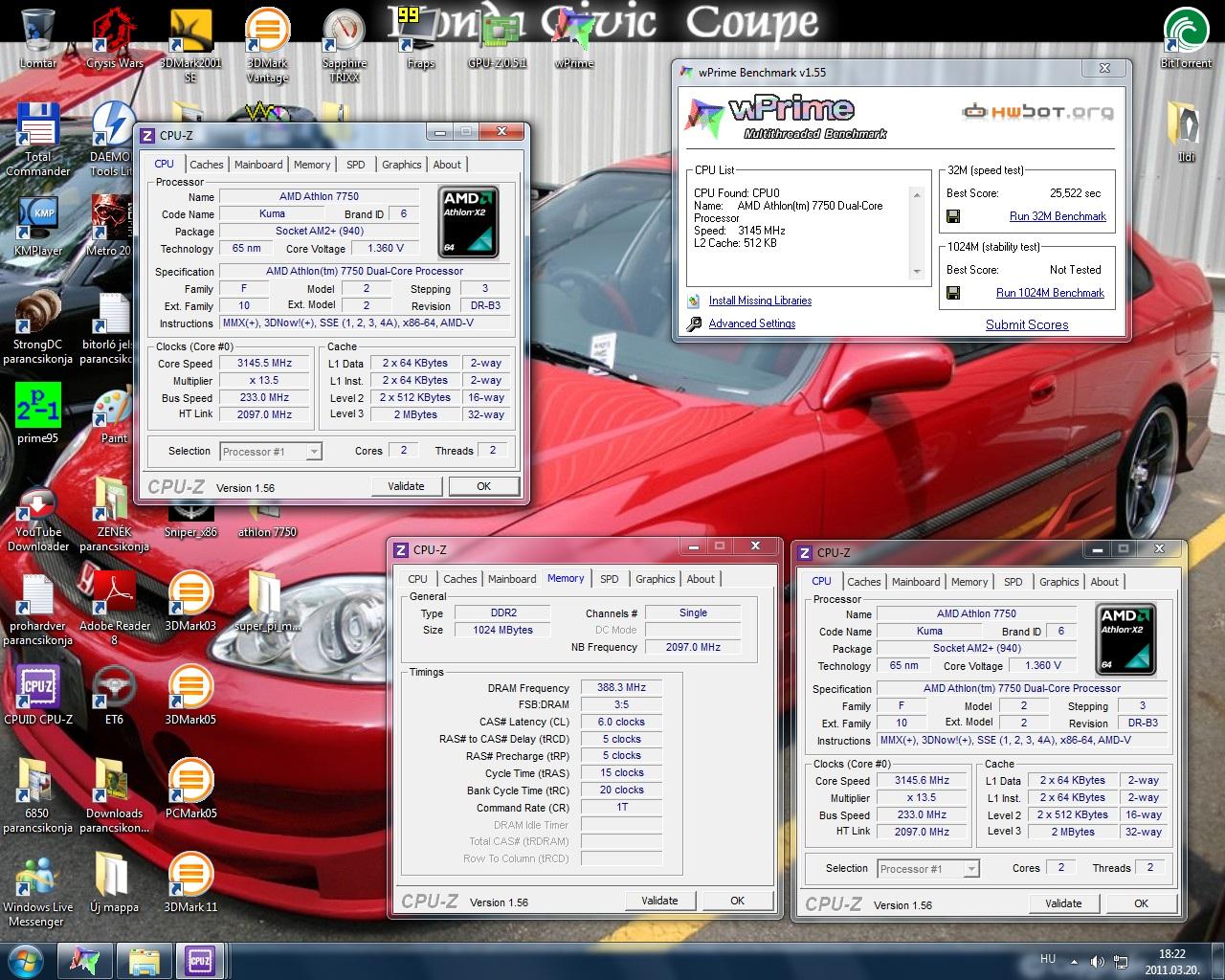Open Memory tab in top-left CPU-Z window
Screen dimensions: 1225x980
tap(312, 165)
